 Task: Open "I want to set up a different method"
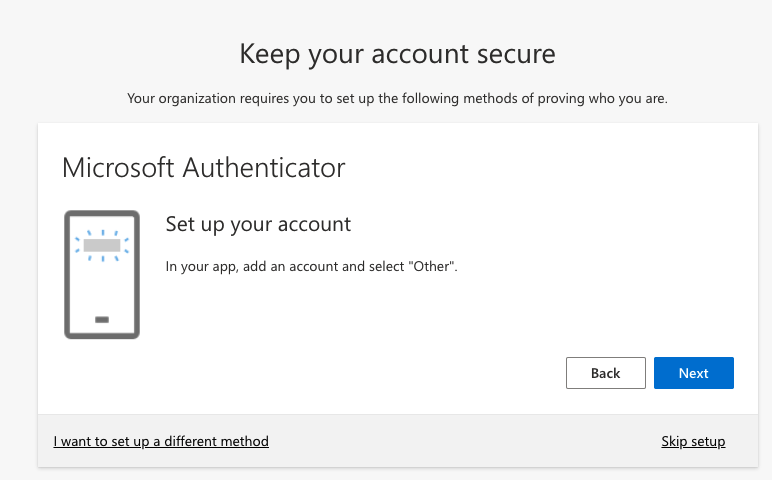coord(161,441)
